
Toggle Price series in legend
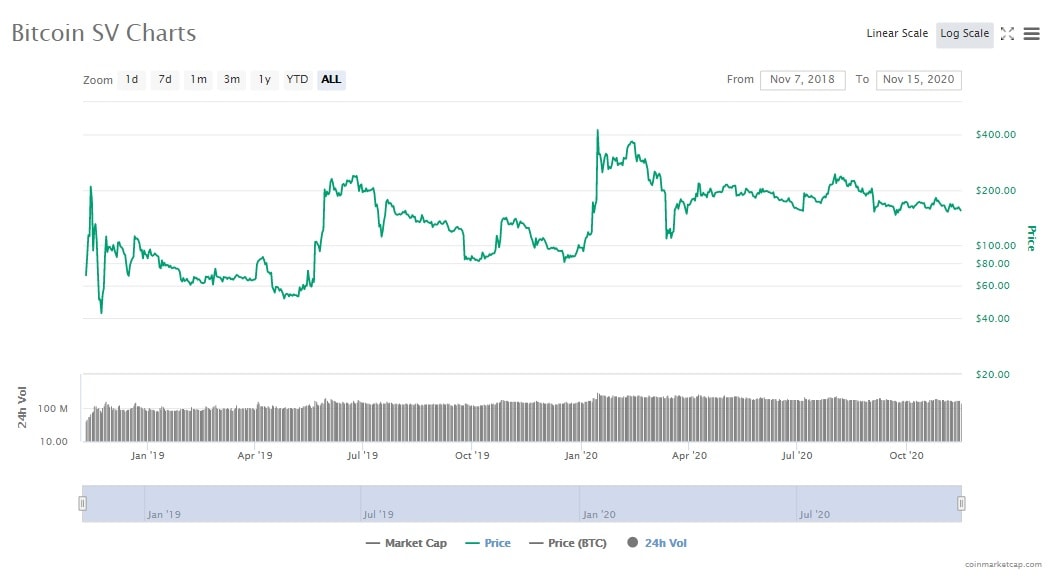point(488,543)
